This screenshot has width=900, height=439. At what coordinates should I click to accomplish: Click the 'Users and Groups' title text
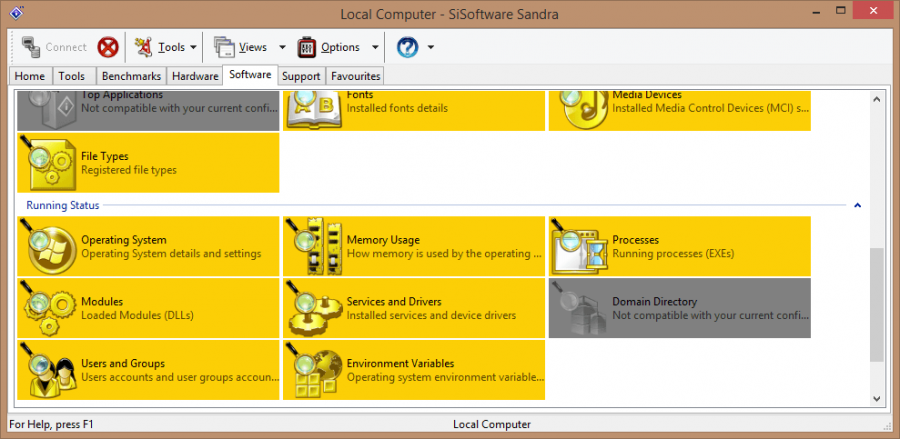click(123, 363)
